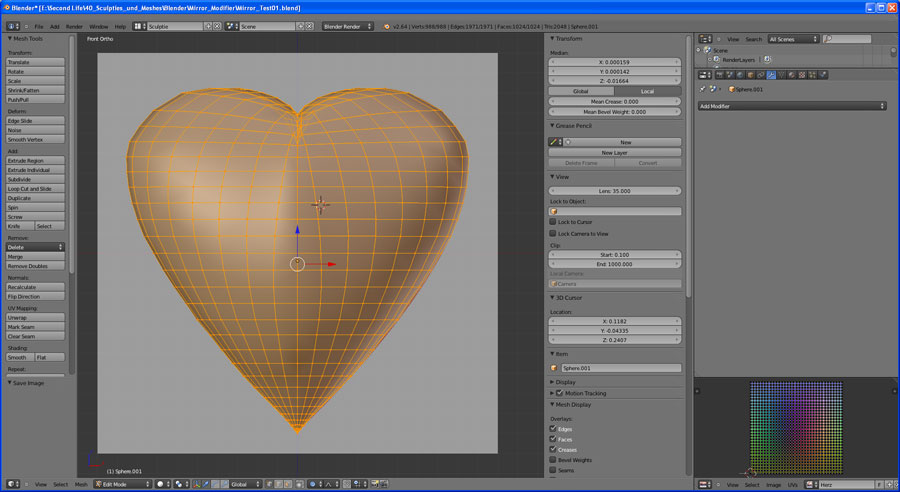Open the Modifiers properties tab (wrench icon)

[771, 75]
